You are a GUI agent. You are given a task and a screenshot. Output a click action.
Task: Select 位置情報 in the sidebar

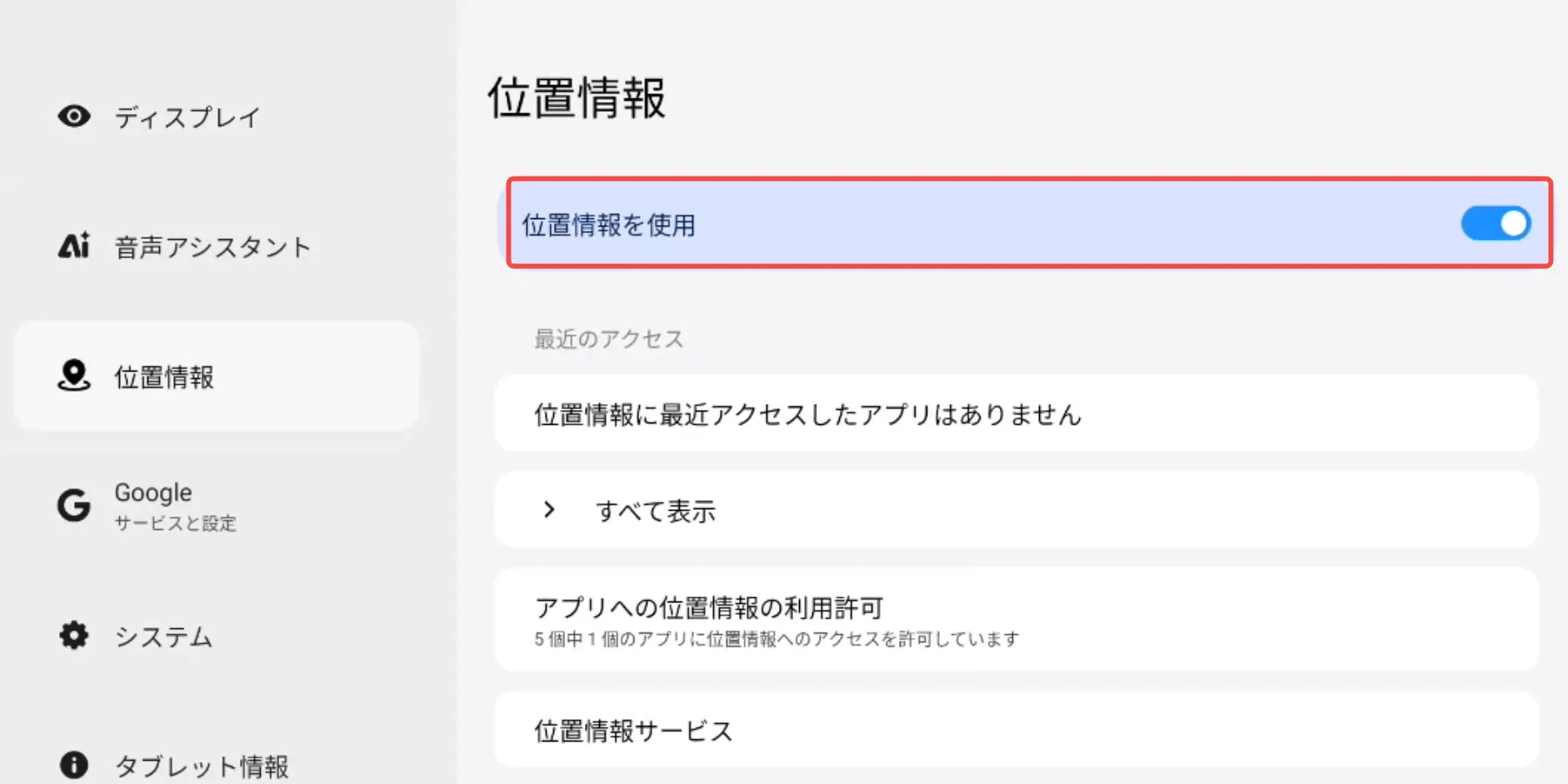point(165,377)
